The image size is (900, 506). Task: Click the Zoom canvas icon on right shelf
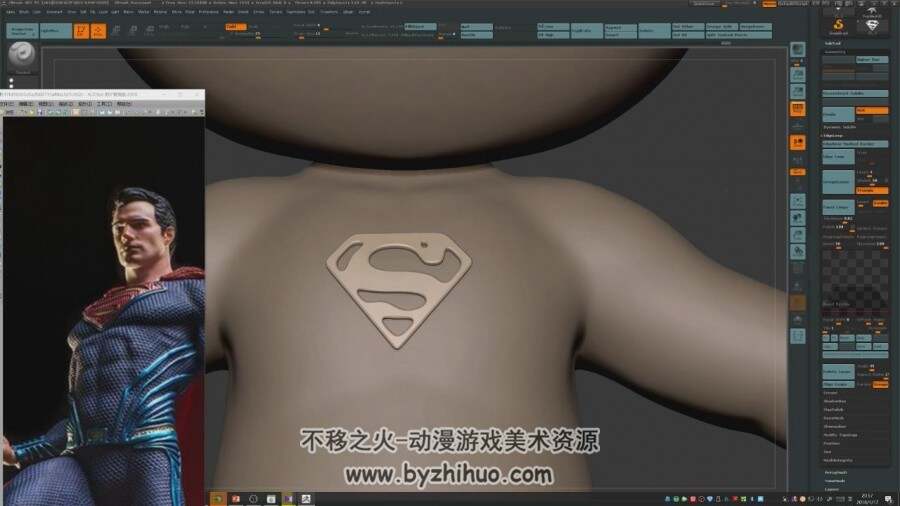point(798,92)
